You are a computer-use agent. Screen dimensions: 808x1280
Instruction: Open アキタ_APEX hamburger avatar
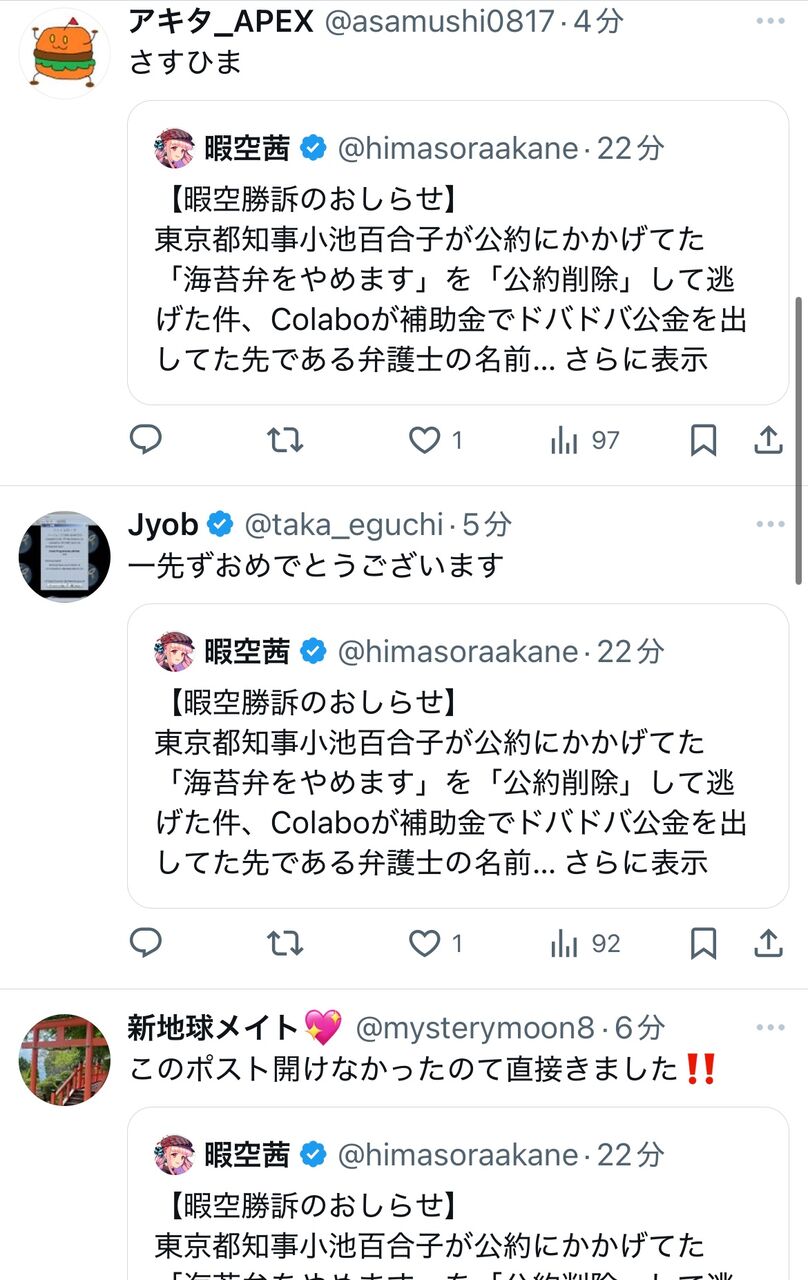[64, 53]
